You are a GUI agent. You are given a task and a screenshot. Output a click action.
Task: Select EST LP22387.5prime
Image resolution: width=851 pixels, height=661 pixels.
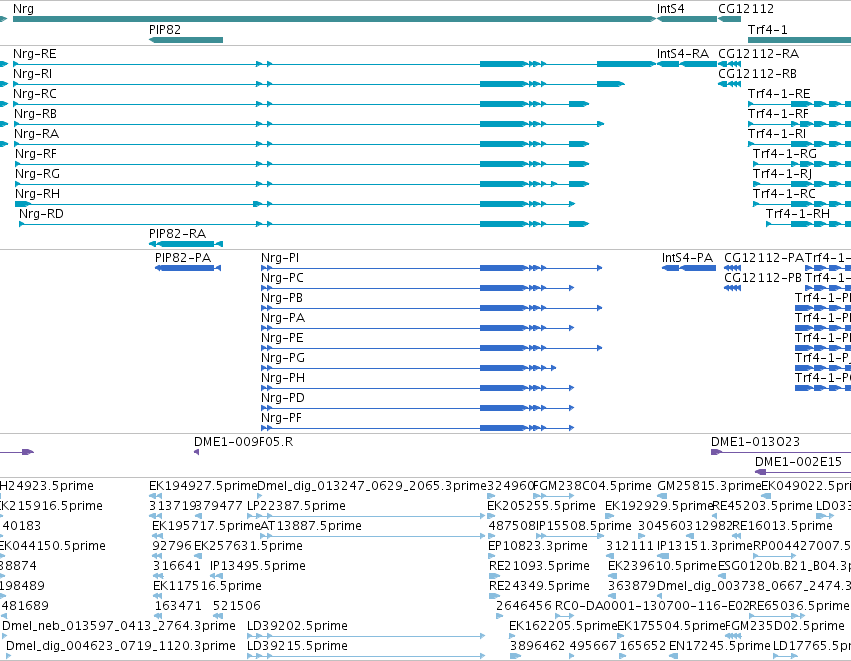[x=296, y=506]
